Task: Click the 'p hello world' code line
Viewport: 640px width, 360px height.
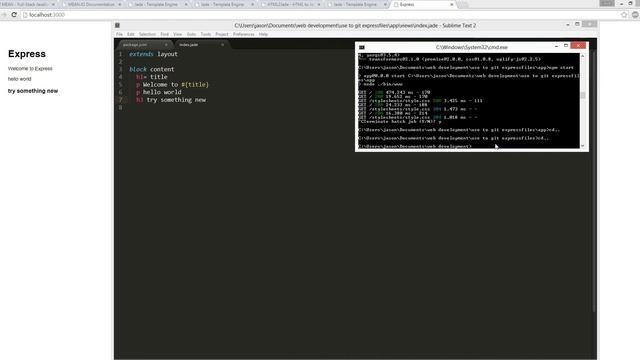Action: (159, 92)
